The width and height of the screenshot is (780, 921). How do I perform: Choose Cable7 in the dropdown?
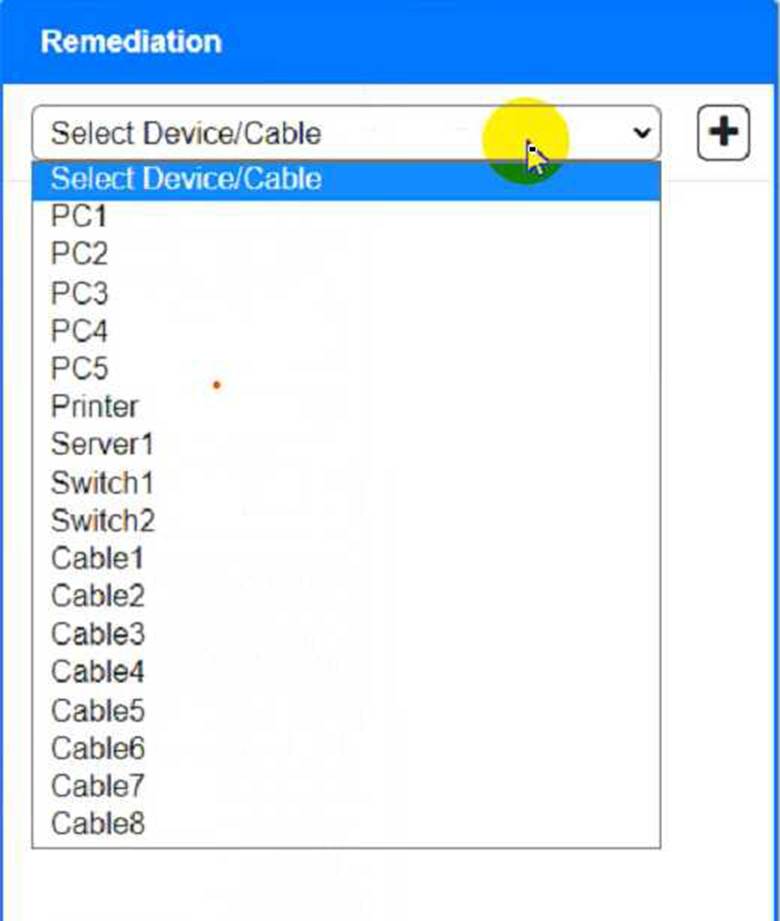[x=347, y=786]
